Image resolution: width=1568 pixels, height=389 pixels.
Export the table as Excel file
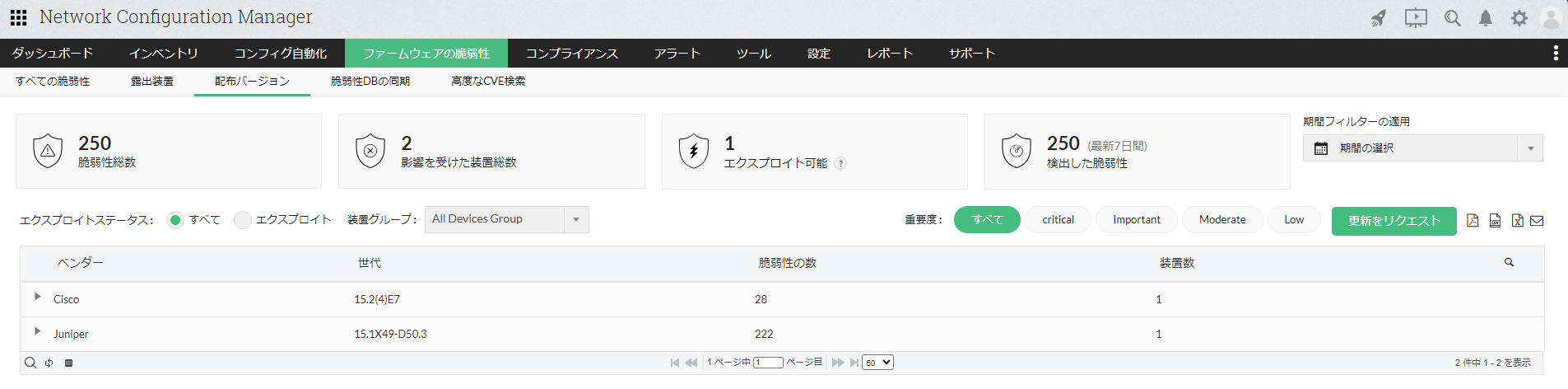tap(1517, 220)
